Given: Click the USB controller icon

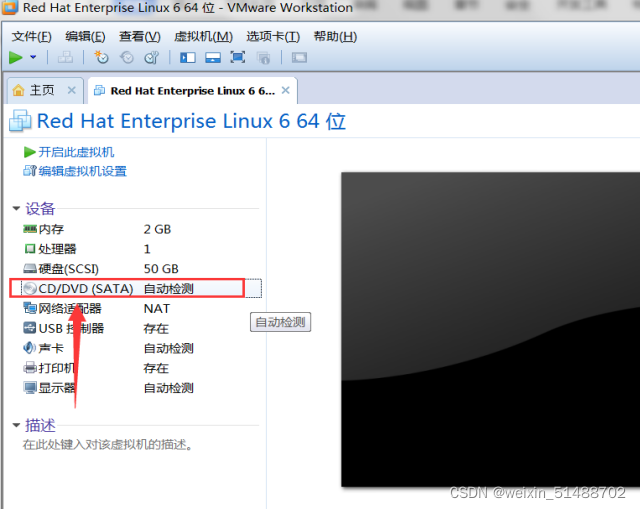Looking at the screenshot, I should 30,328.
